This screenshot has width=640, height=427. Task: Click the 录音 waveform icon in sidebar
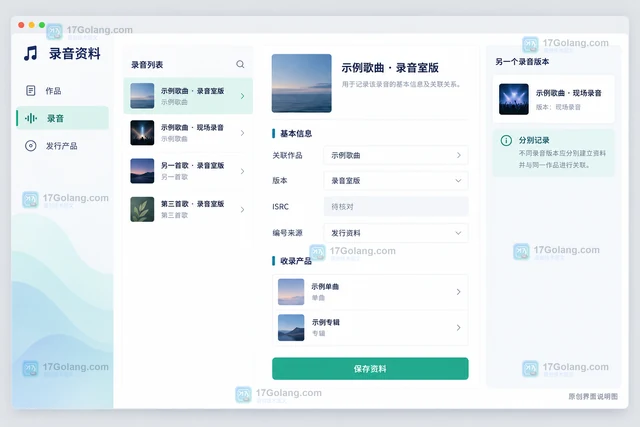[x=31, y=118]
